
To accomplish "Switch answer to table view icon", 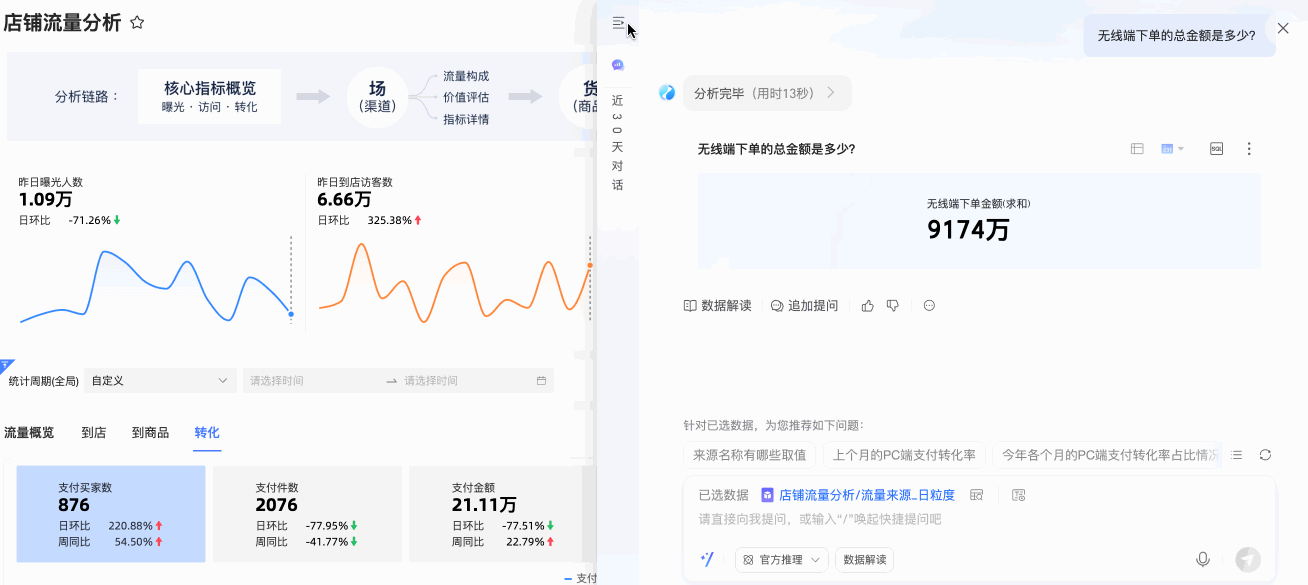I will point(1137,149).
